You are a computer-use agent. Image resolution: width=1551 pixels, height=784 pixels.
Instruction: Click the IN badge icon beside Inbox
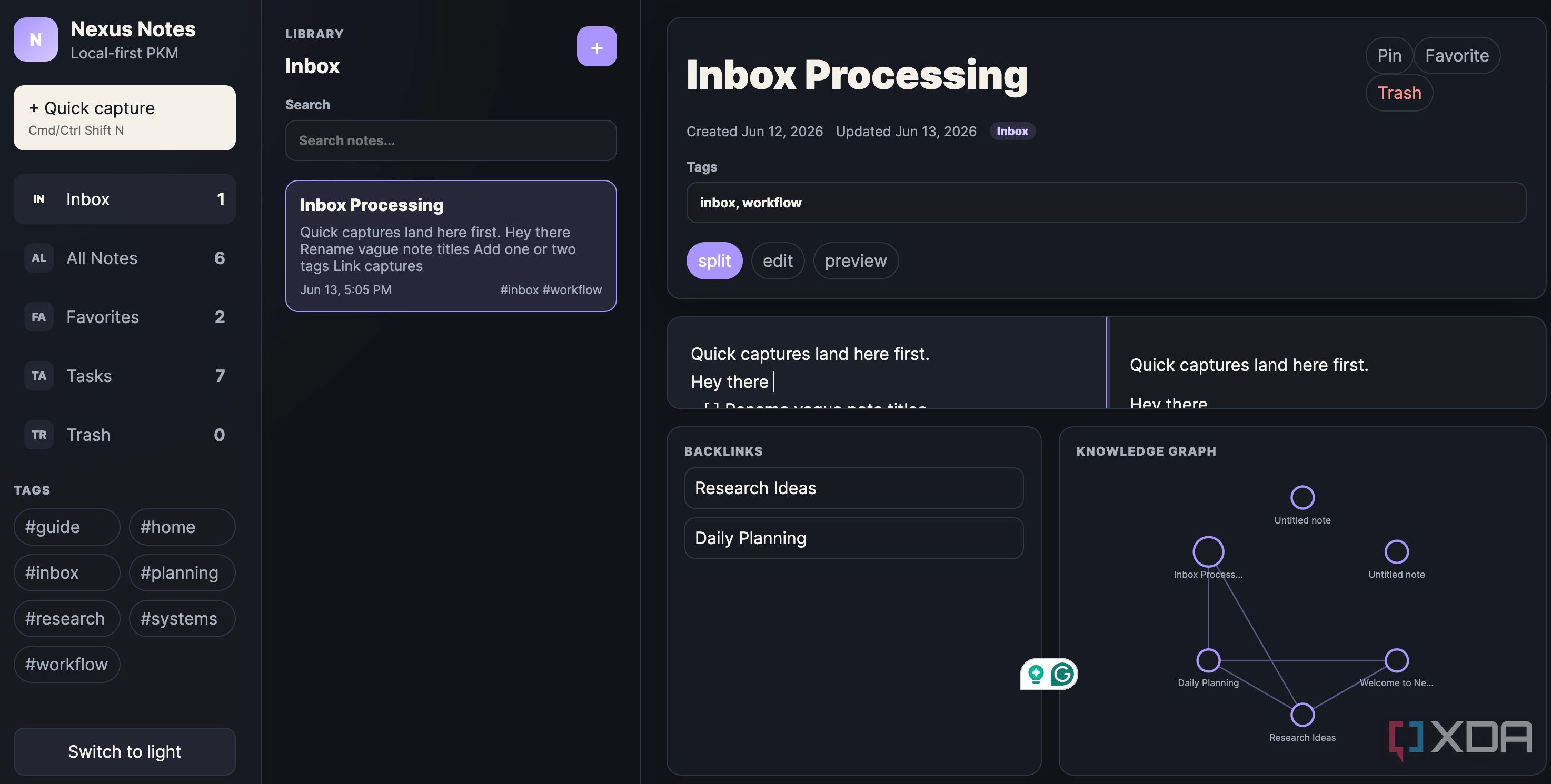[x=38, y=199]
